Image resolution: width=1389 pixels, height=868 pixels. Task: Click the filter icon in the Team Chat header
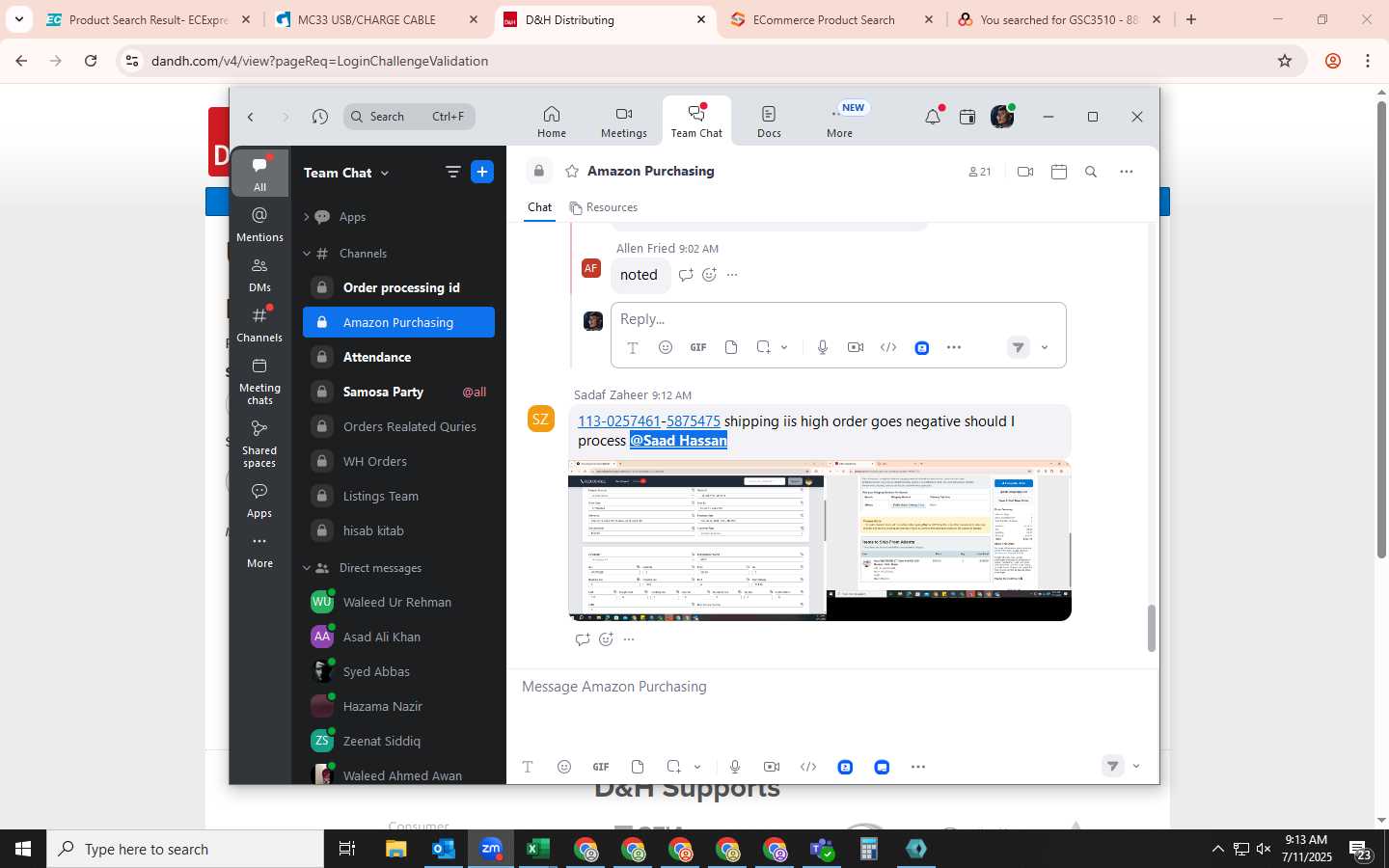[452, 172]
